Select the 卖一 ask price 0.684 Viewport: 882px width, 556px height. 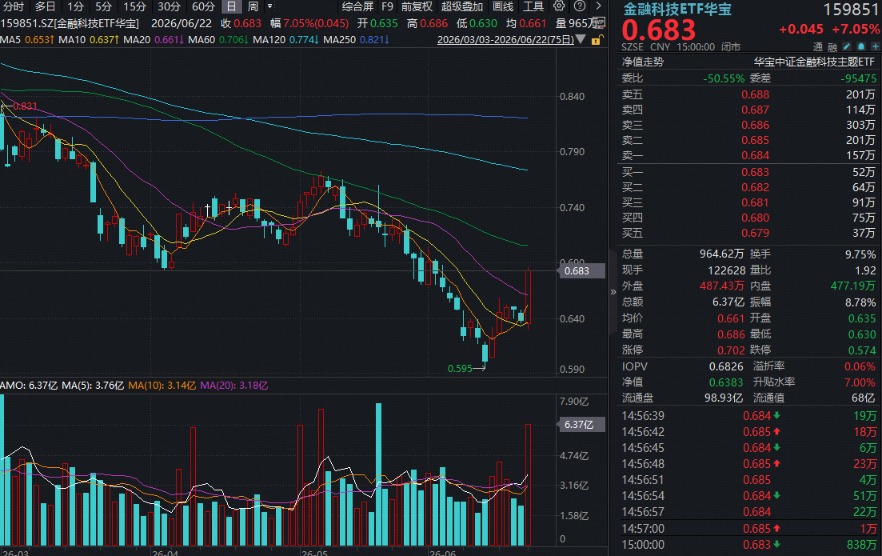click(x=755, y=155)
